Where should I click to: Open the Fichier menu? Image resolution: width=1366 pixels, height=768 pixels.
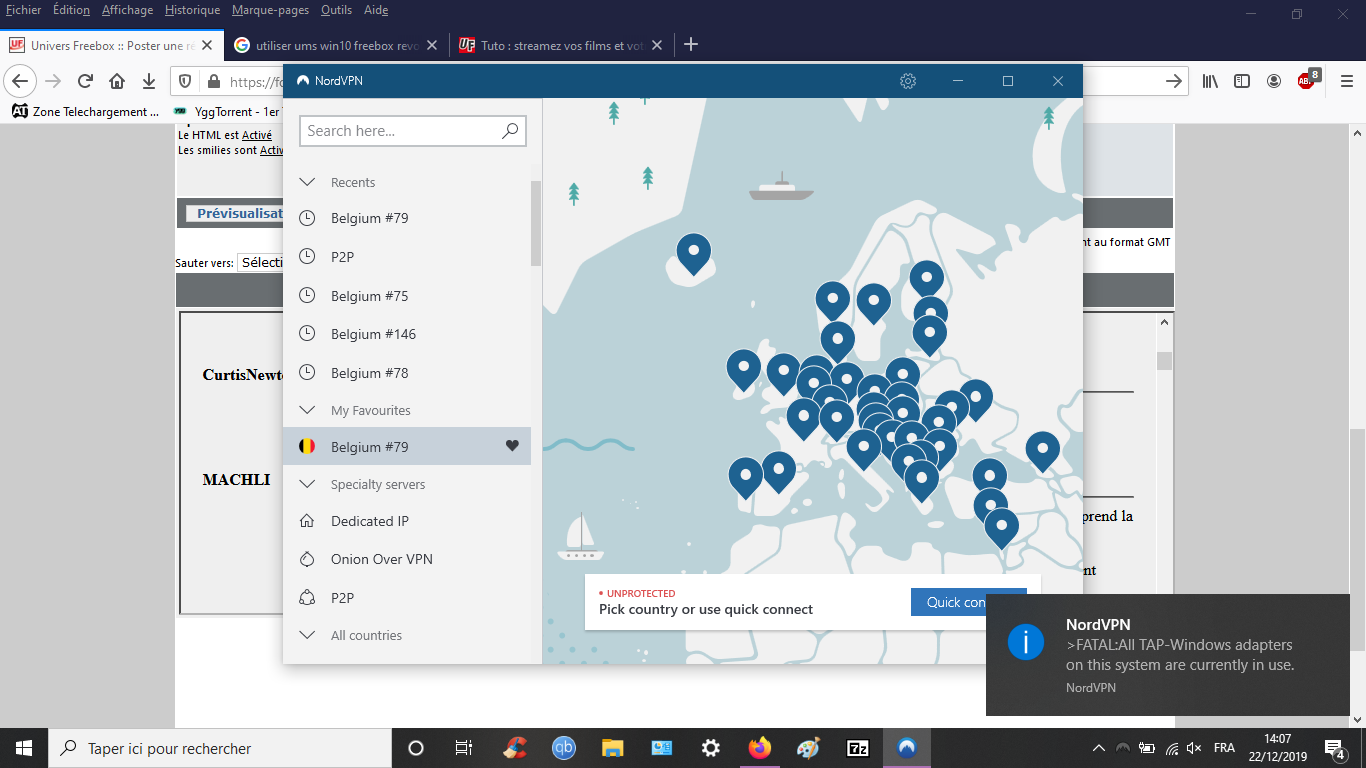pyautogui.click(x=23, y=10)
